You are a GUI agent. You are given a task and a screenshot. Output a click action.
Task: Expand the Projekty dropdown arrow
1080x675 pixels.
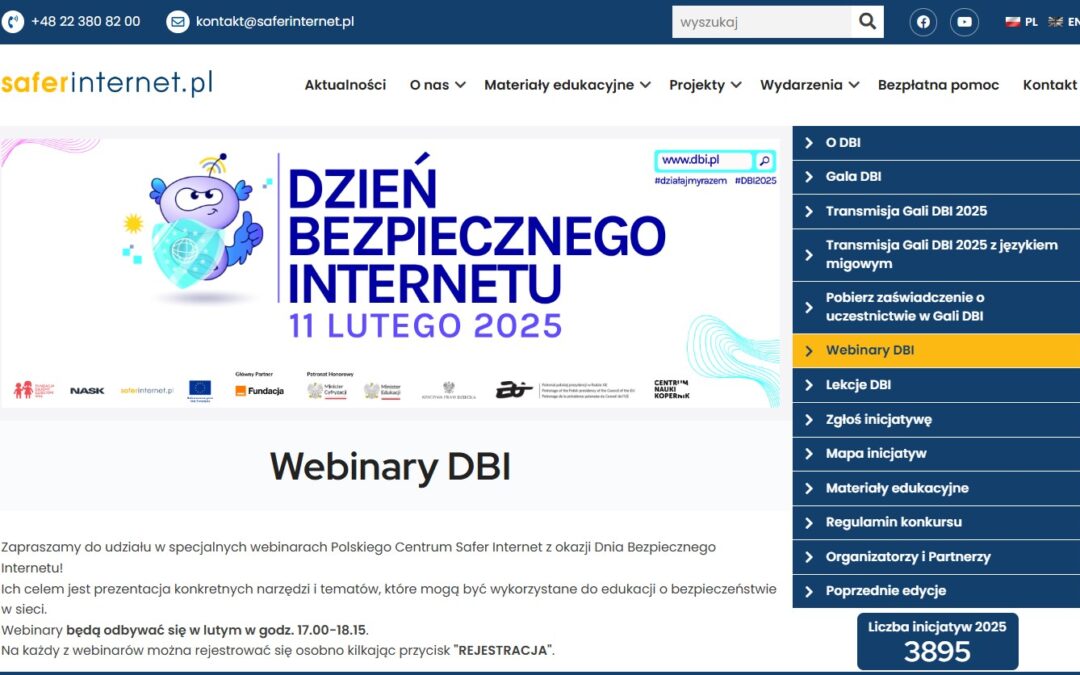tap(736, 85)
